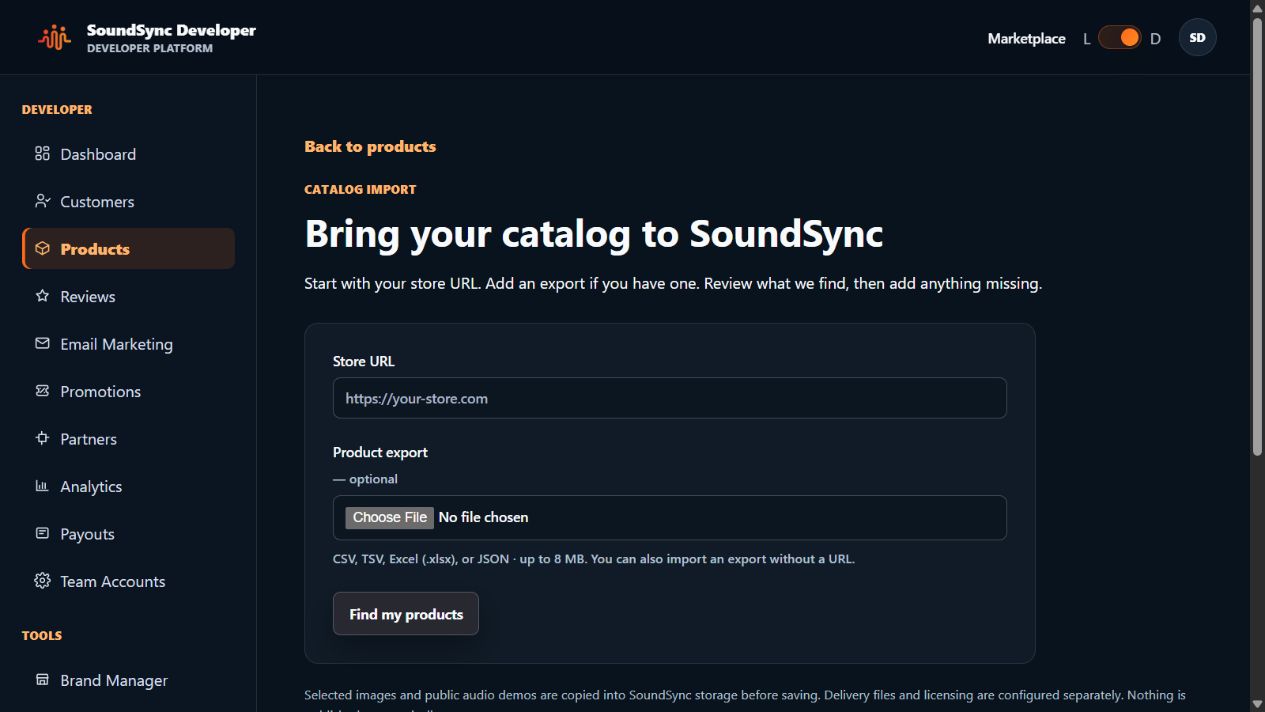Open Email Marketing from sidebar

tap(128, 344)
